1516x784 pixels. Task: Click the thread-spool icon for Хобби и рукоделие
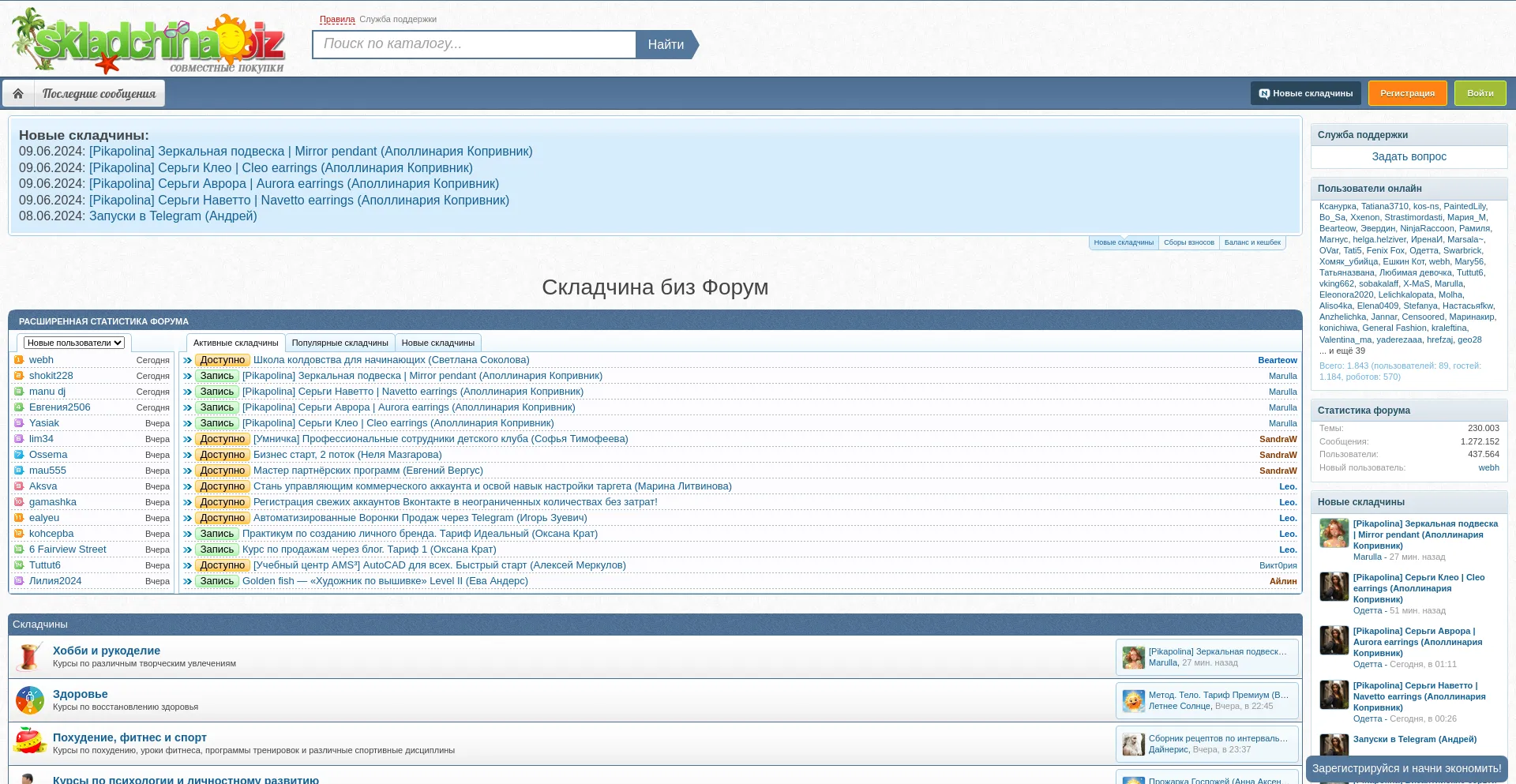click(x=29, y=657)
